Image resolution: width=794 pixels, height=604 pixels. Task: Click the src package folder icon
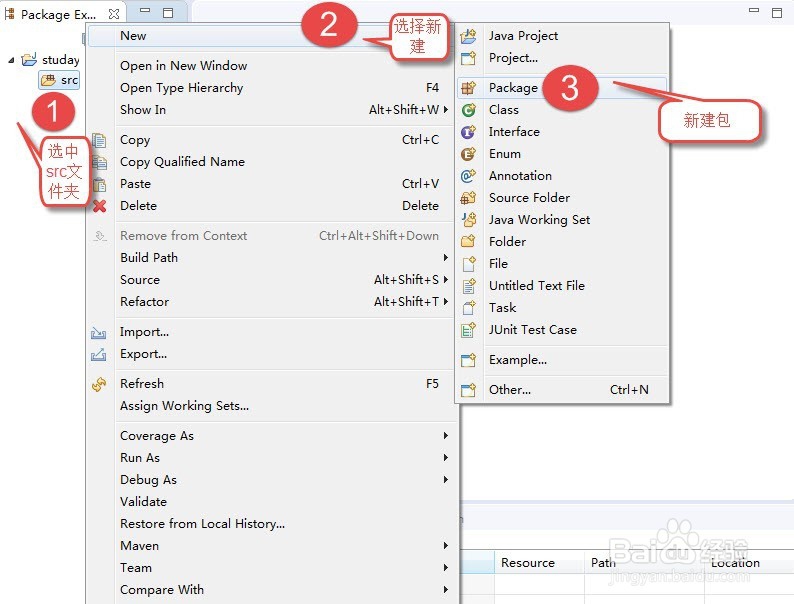click(x=49, y=80)
